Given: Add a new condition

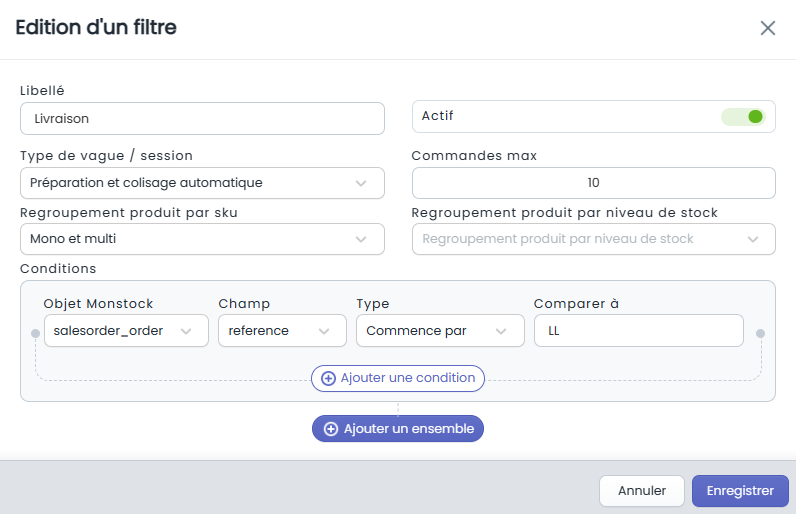Looking at the screenshot, I should point(397,379).
